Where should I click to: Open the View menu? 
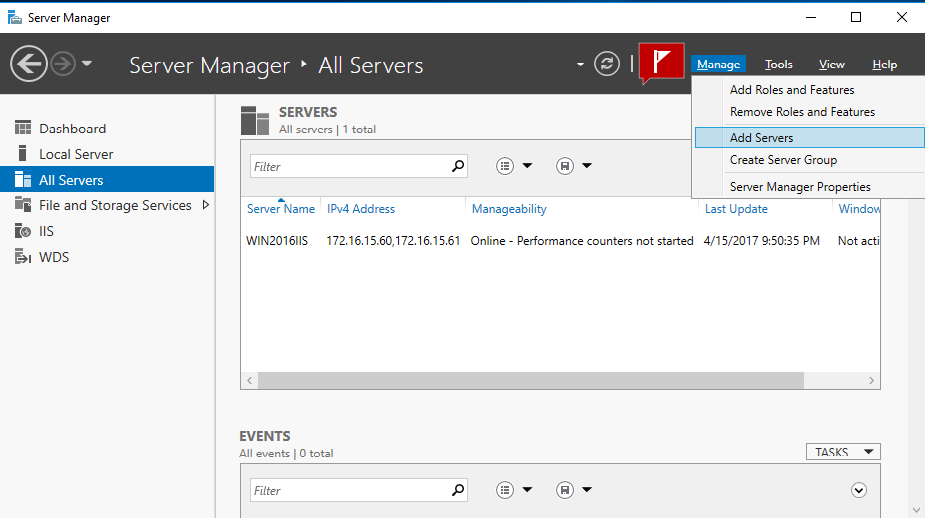(x=832, y=64)
